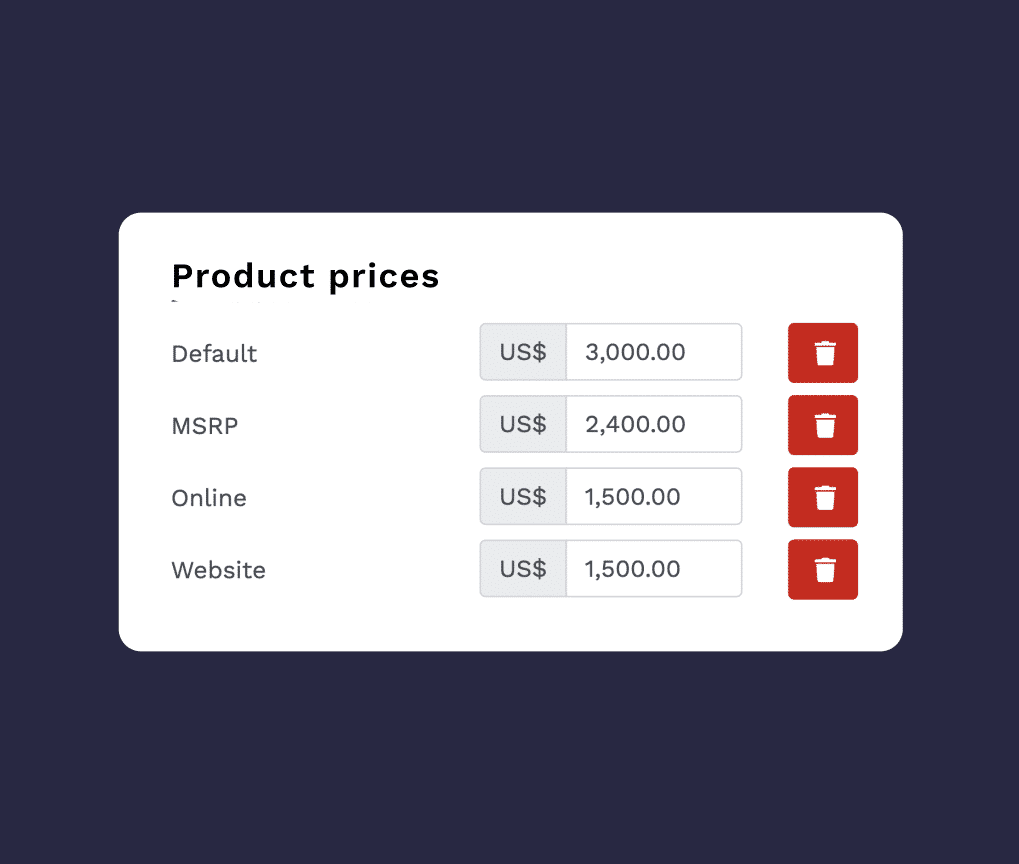Click the word prices in the title

coord(385,278)
